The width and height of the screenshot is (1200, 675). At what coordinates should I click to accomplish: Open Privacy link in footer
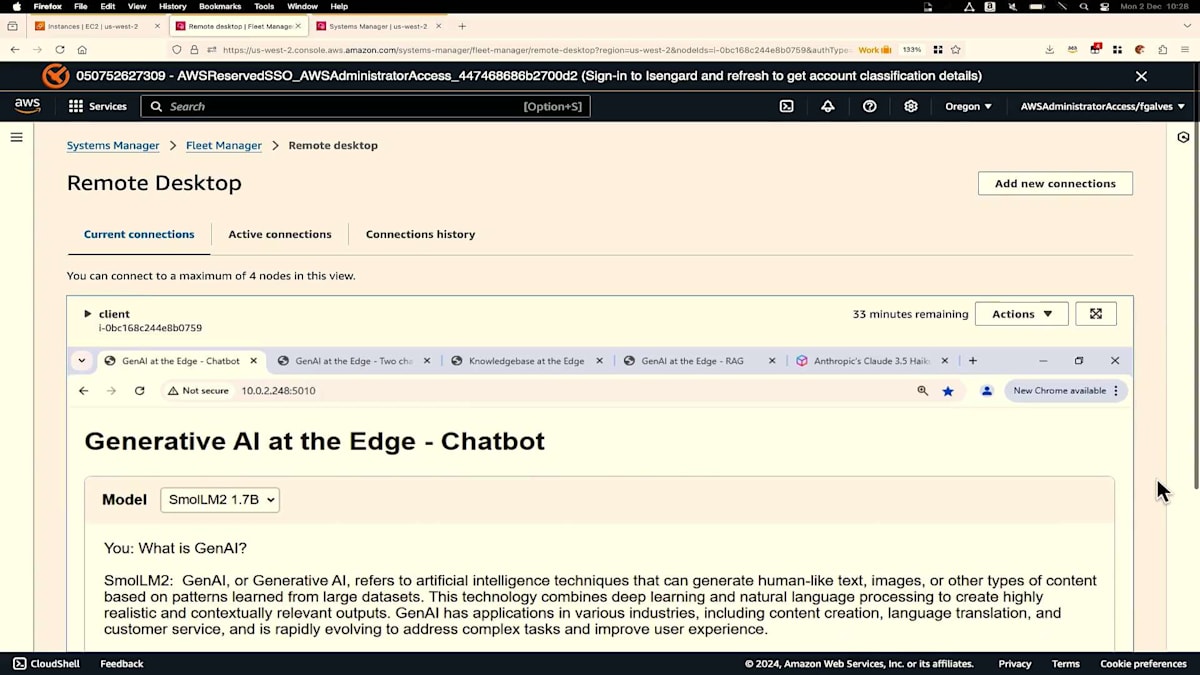(x=1014, y=664)
